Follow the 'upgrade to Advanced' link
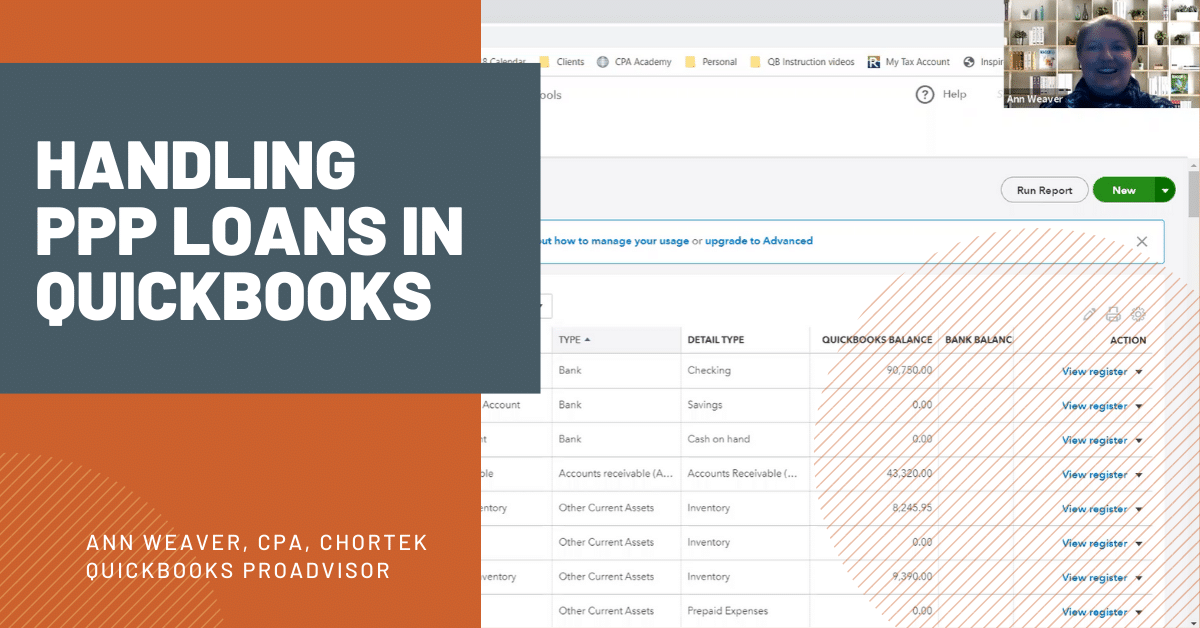This screenshot has height=628, width=1200. [759, 241]
